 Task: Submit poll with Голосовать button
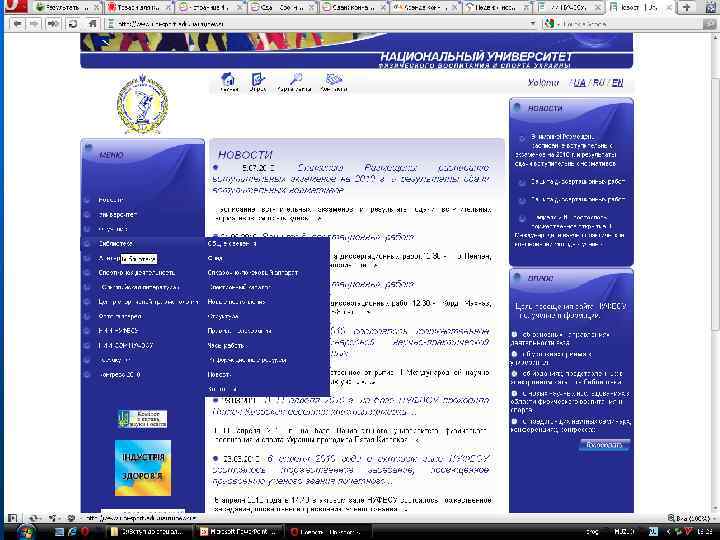(x=604, y=444)
